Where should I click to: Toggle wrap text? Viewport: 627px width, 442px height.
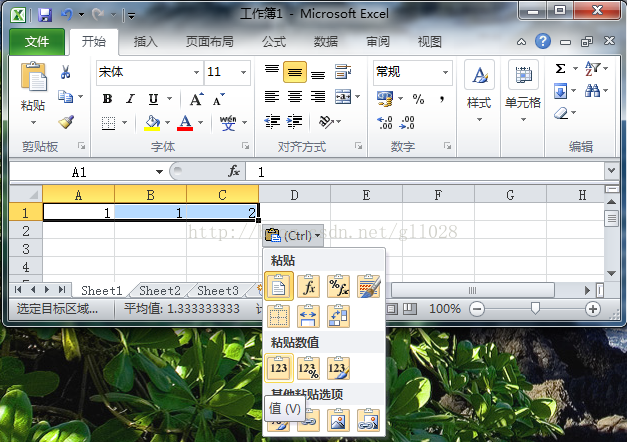[343, 72]
